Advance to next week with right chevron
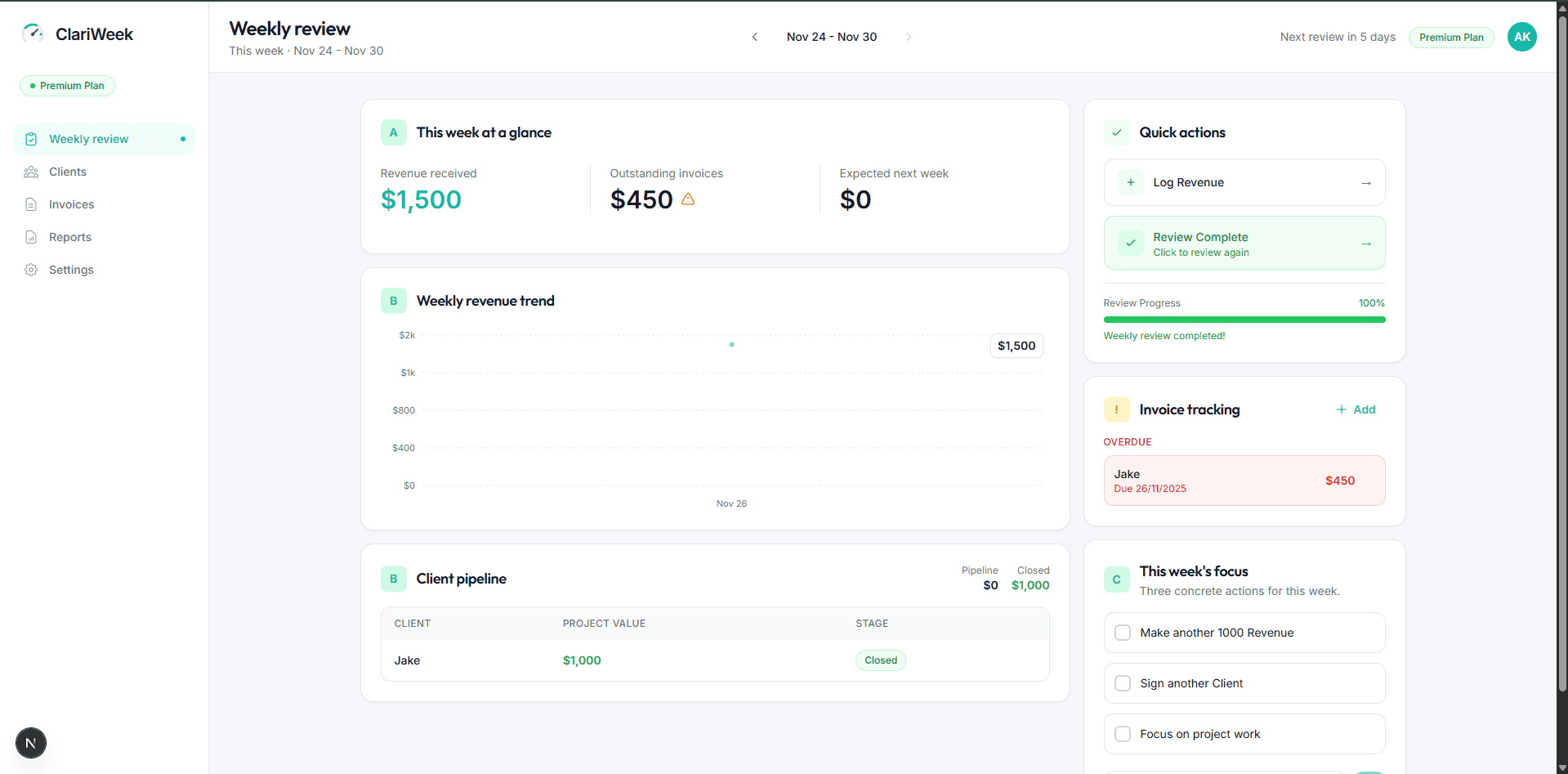Screen dimensions: 1568x774 909,37
